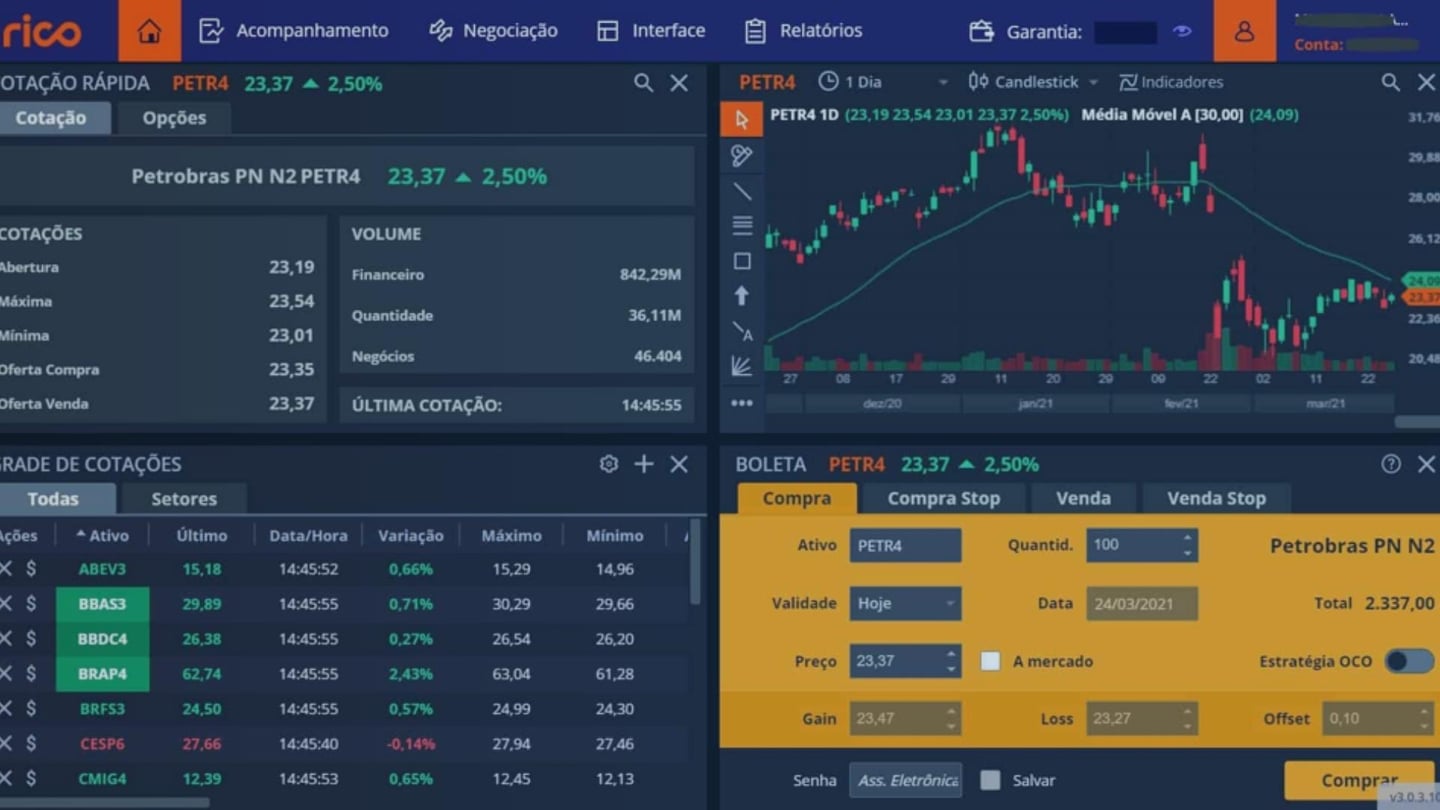Switch to the Venda tab in Boleta

pos(1083,498)
